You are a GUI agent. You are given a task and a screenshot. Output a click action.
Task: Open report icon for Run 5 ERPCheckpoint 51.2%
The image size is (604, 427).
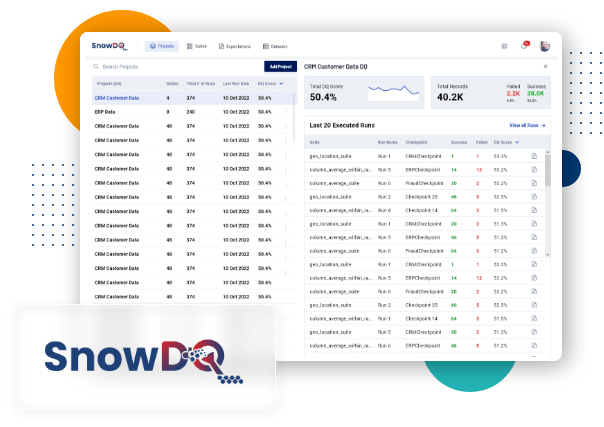[x=534, y=237]
